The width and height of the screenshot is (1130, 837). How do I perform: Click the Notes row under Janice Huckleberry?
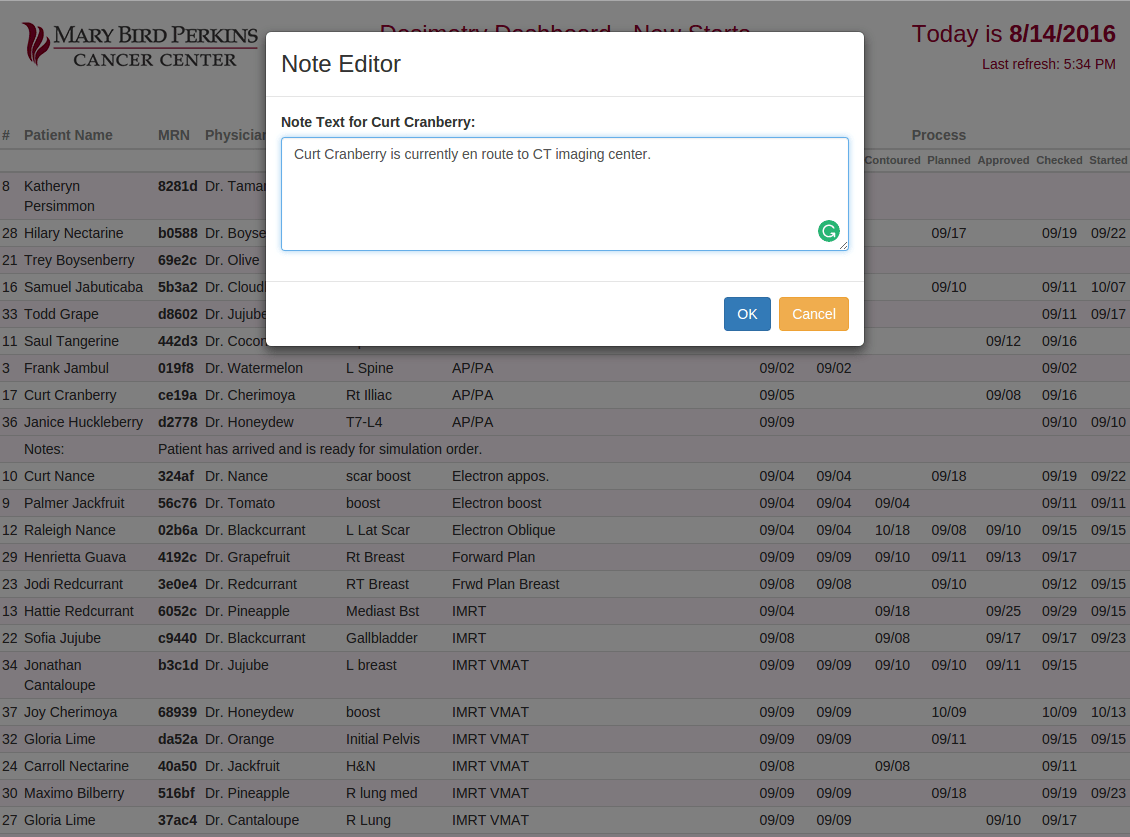320,449
